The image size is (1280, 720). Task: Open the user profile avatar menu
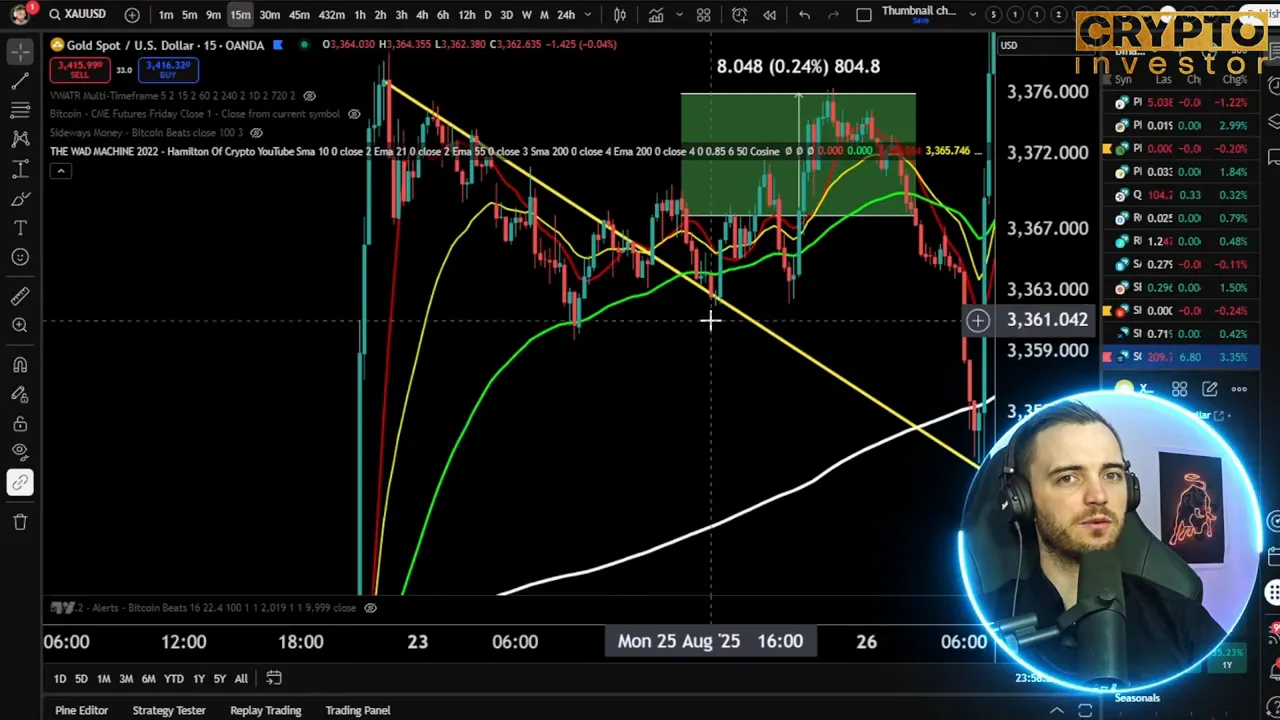point(20,14)
